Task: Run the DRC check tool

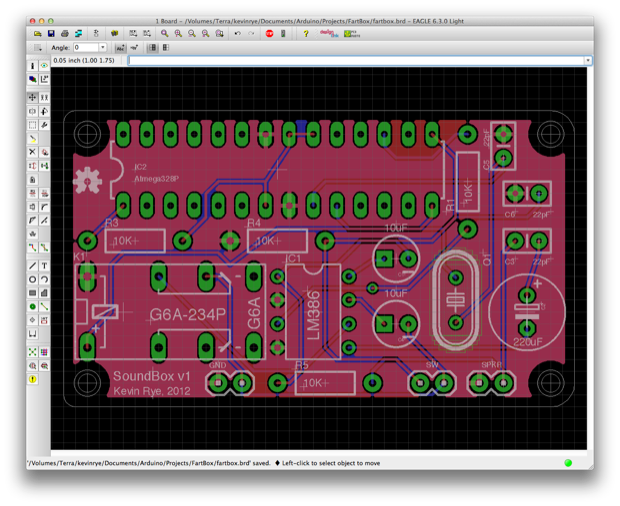Action: tap(44, 366)
